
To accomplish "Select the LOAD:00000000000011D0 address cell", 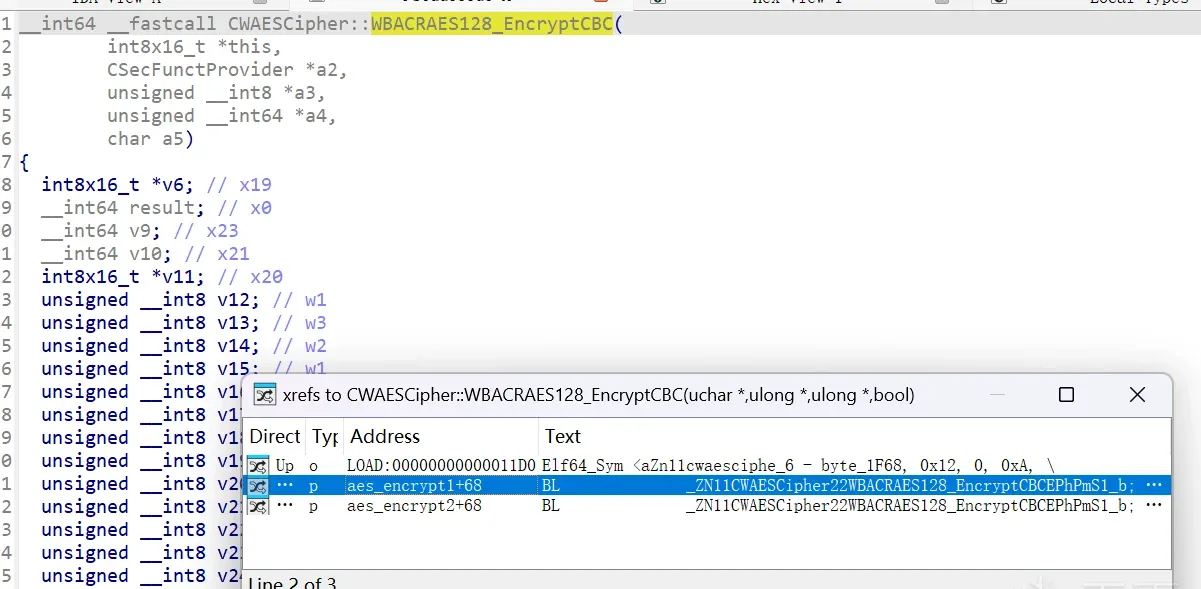I will click(x=442, y=465).
